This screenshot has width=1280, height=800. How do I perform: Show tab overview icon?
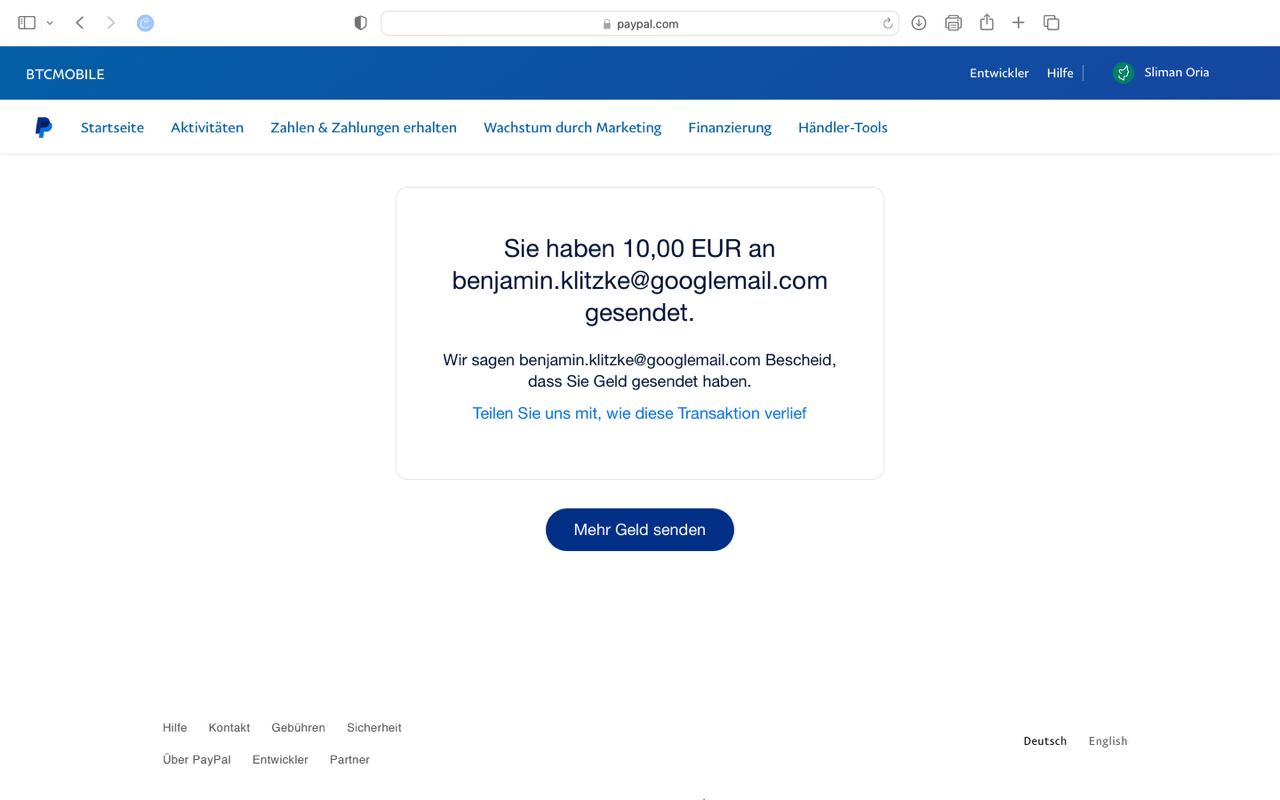(1051, 23)
